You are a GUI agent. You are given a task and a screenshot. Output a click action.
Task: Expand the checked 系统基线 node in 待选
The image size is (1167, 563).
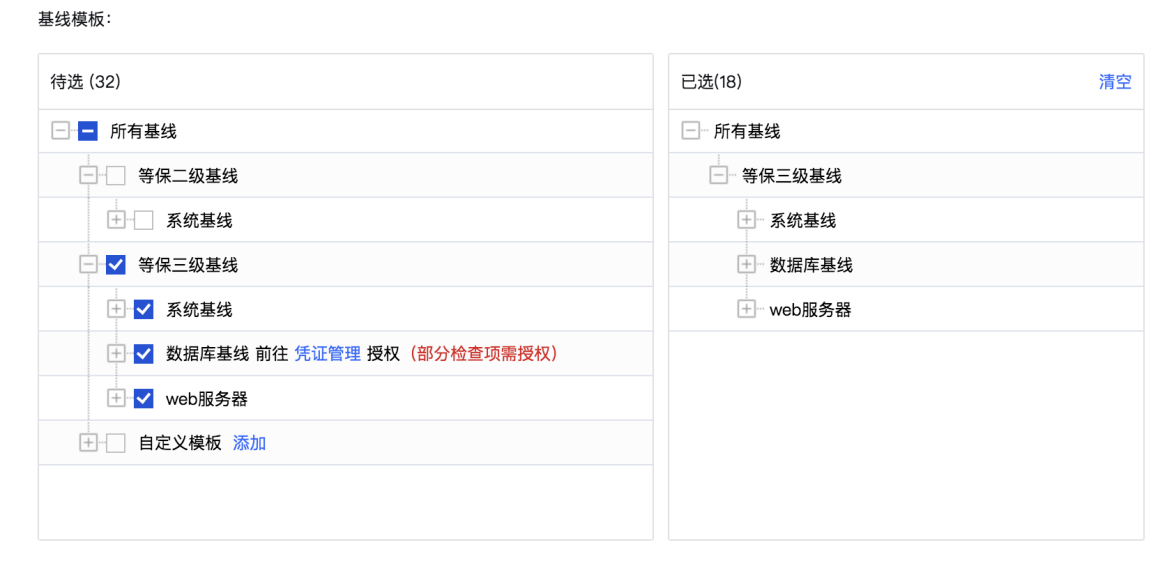coord(116,309)
